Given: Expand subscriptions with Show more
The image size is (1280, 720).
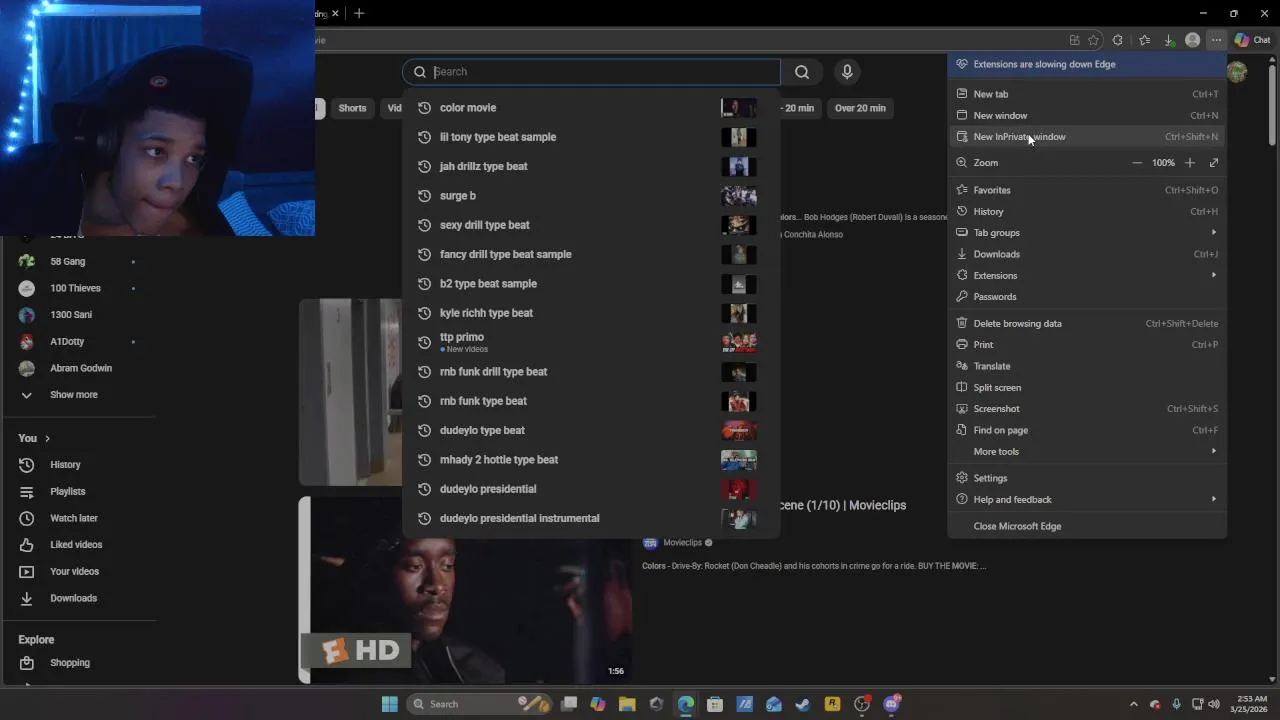Looking at the screenshot, I should (x=78, y=395).
